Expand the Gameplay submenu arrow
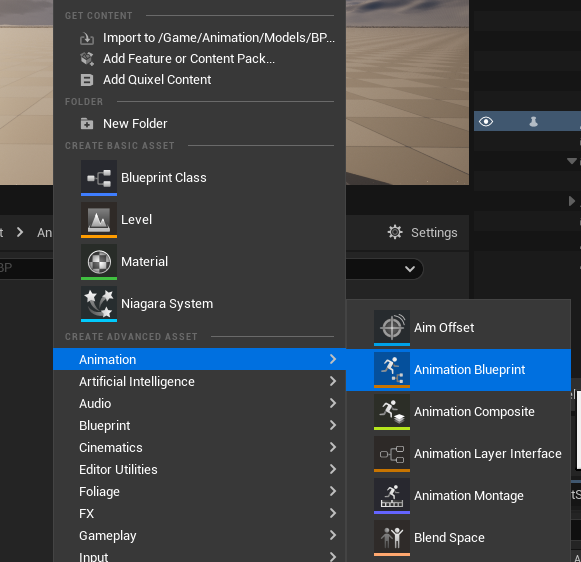 (333, 535)
